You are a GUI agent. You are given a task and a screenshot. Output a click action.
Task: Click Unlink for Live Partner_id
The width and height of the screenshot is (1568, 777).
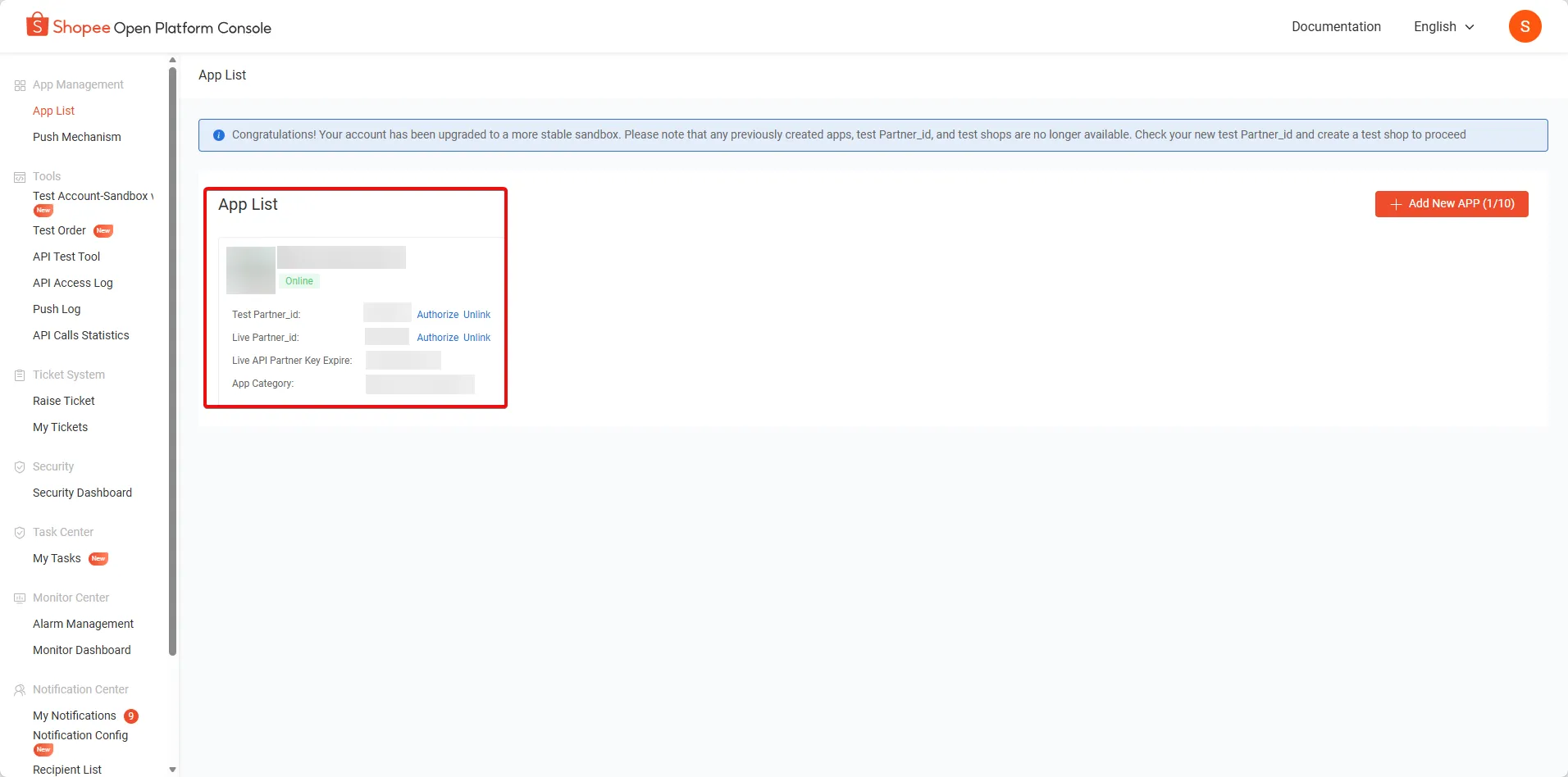click(x=476, y=338)
